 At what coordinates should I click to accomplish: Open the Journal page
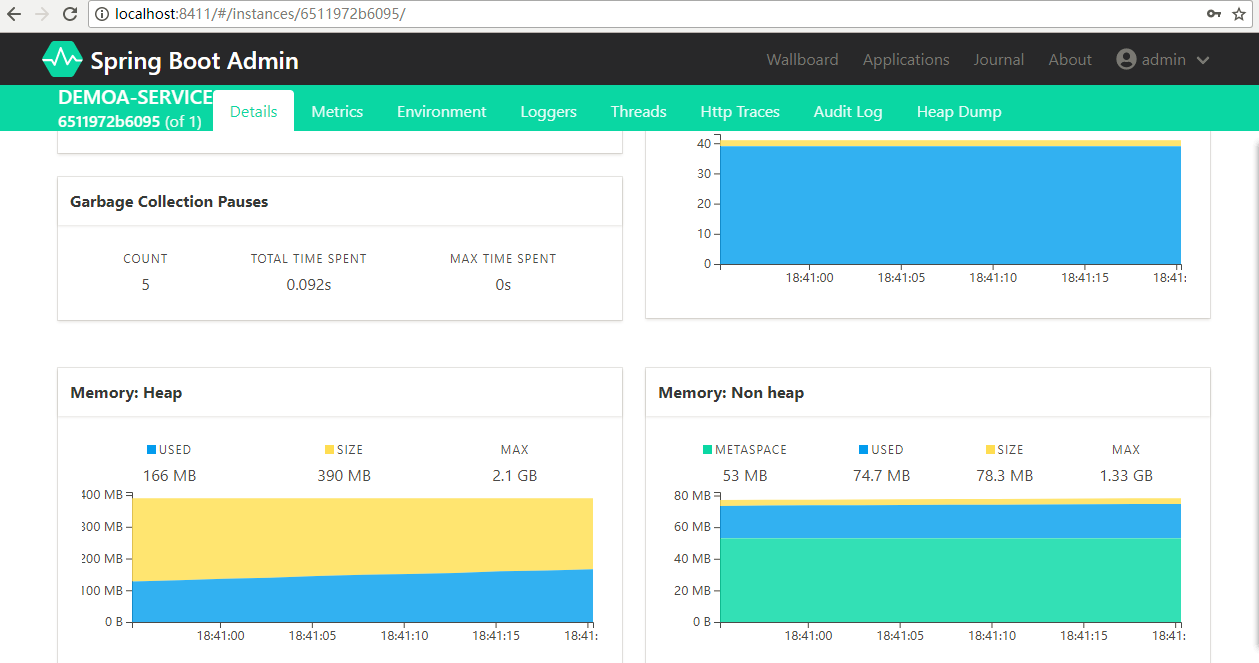click(999, 59)
